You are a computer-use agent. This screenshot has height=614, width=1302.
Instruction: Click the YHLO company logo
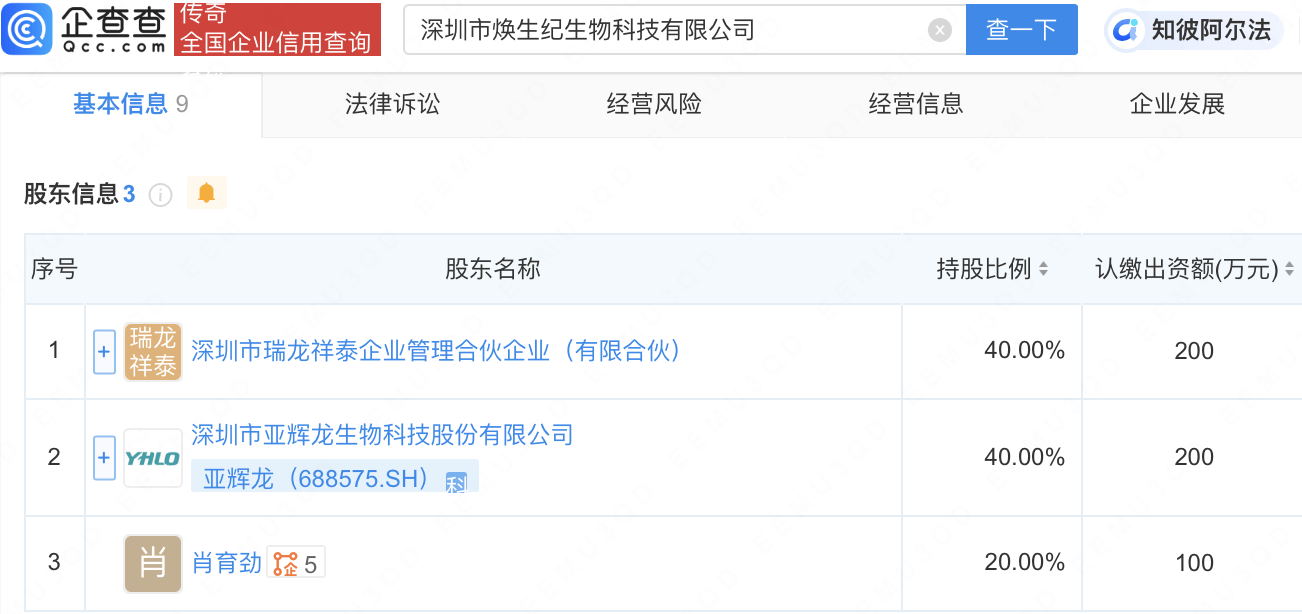tap(153, 458)
